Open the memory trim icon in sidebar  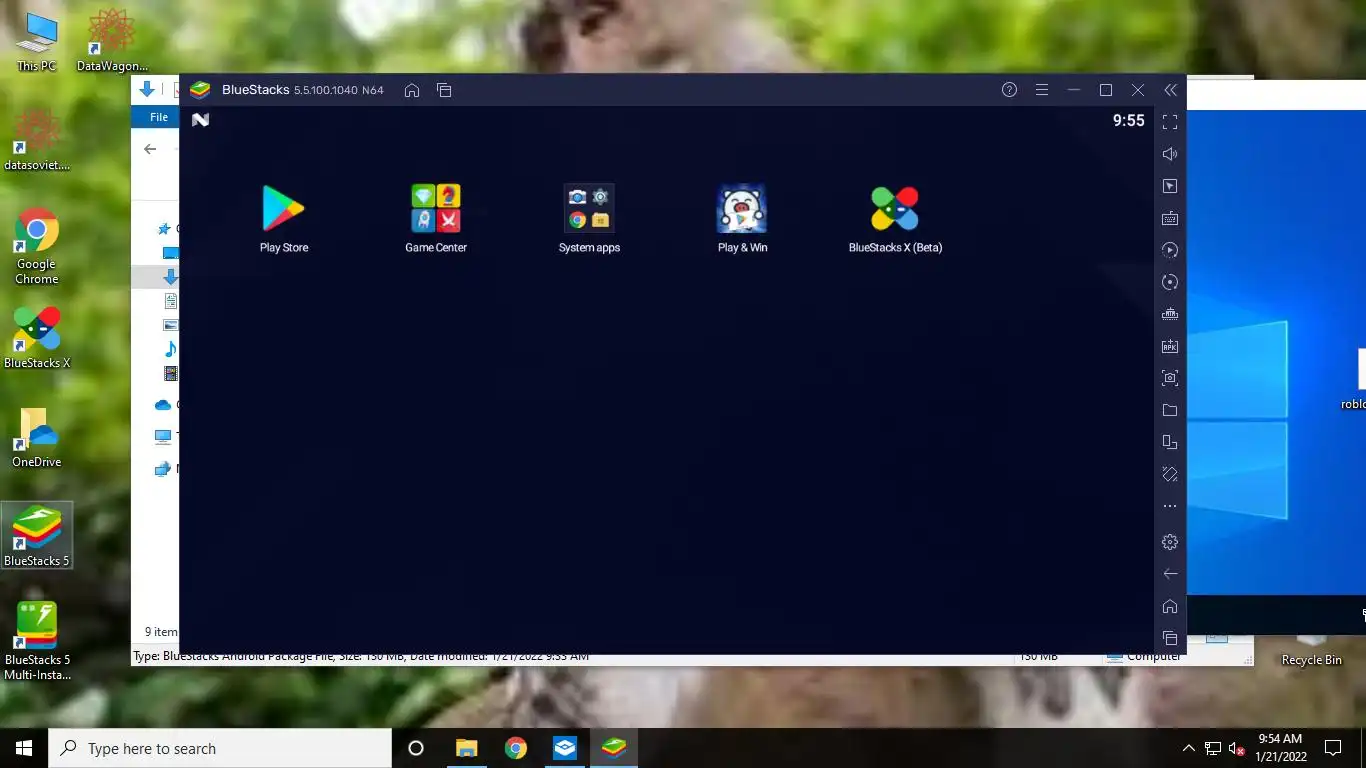pyautogui.click(x=1170, y=314)
